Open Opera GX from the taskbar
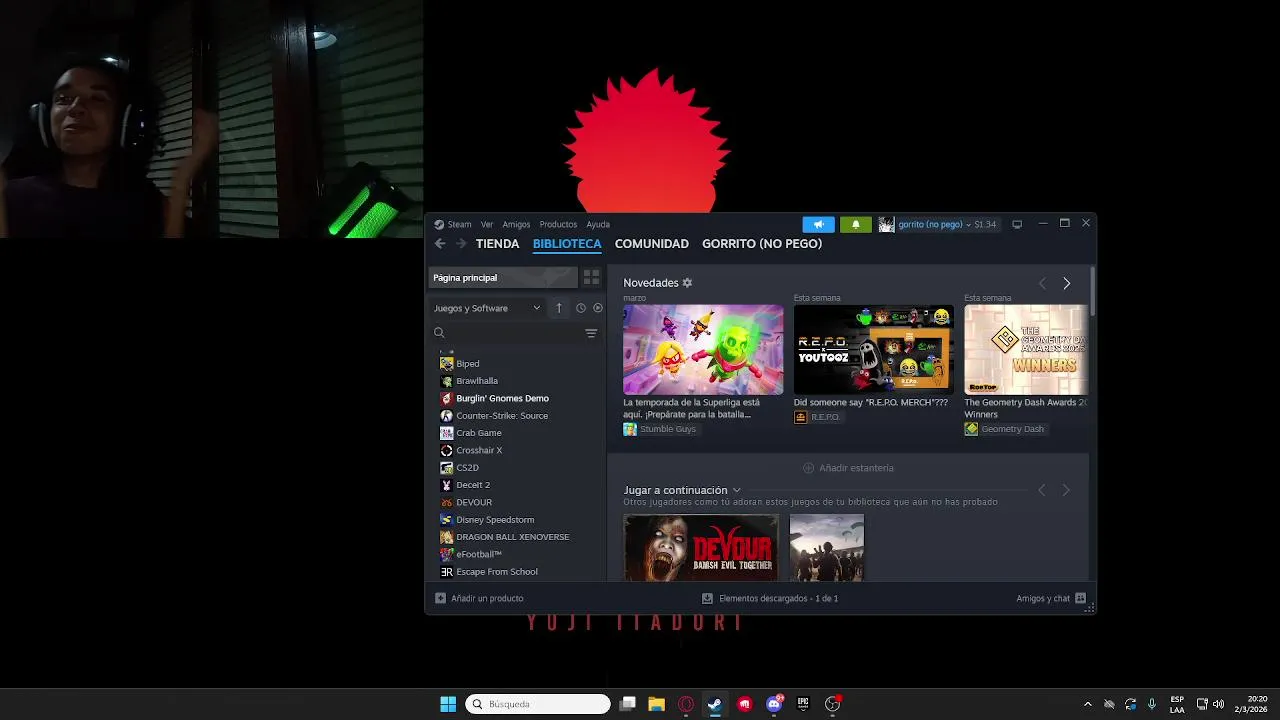This screenshot has width=1280, height=720. [x=686, y=704]
